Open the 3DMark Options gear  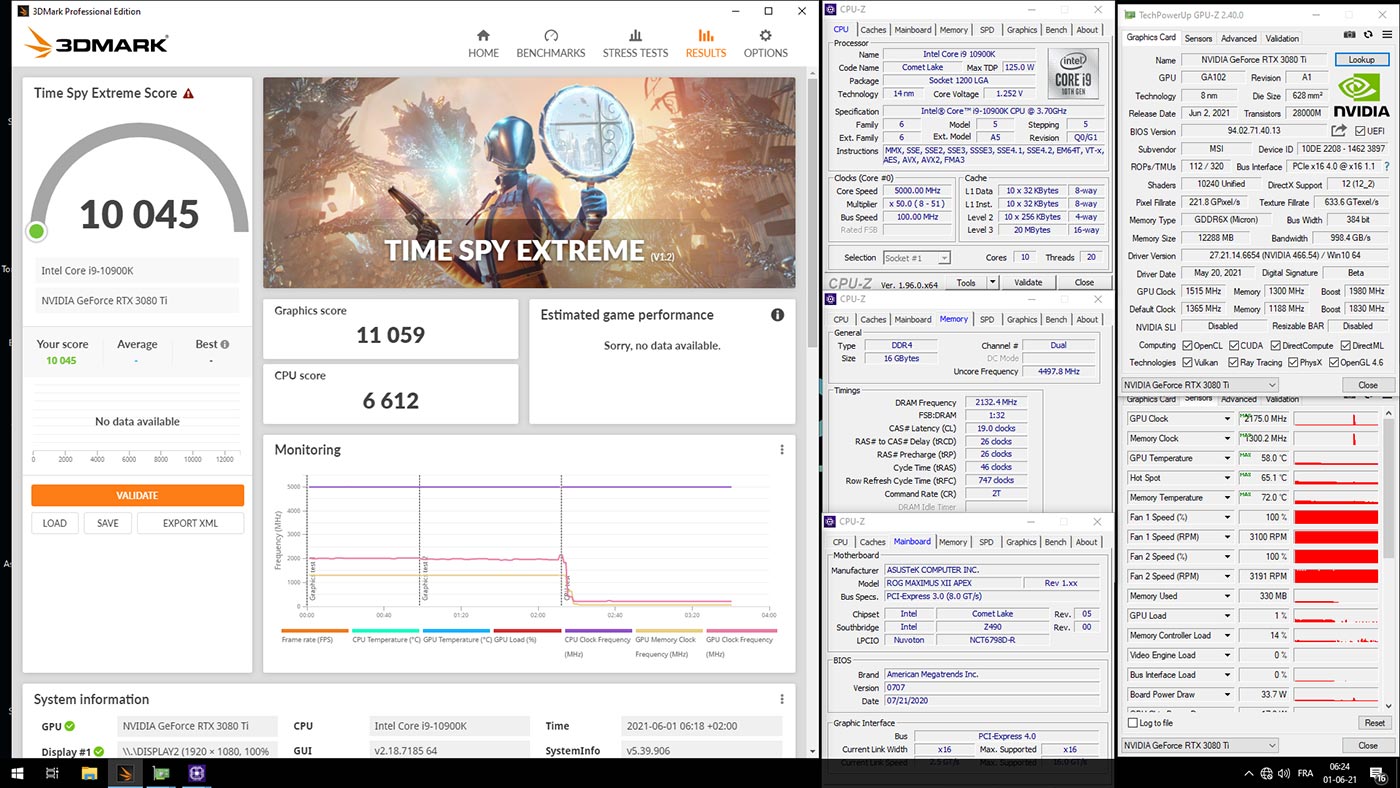[765, 43]
